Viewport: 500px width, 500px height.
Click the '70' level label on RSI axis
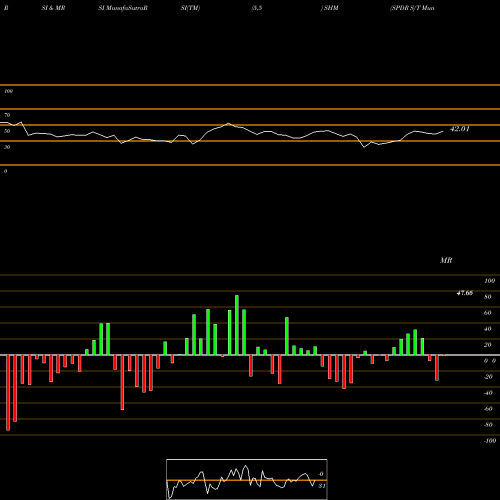point(7,115)
